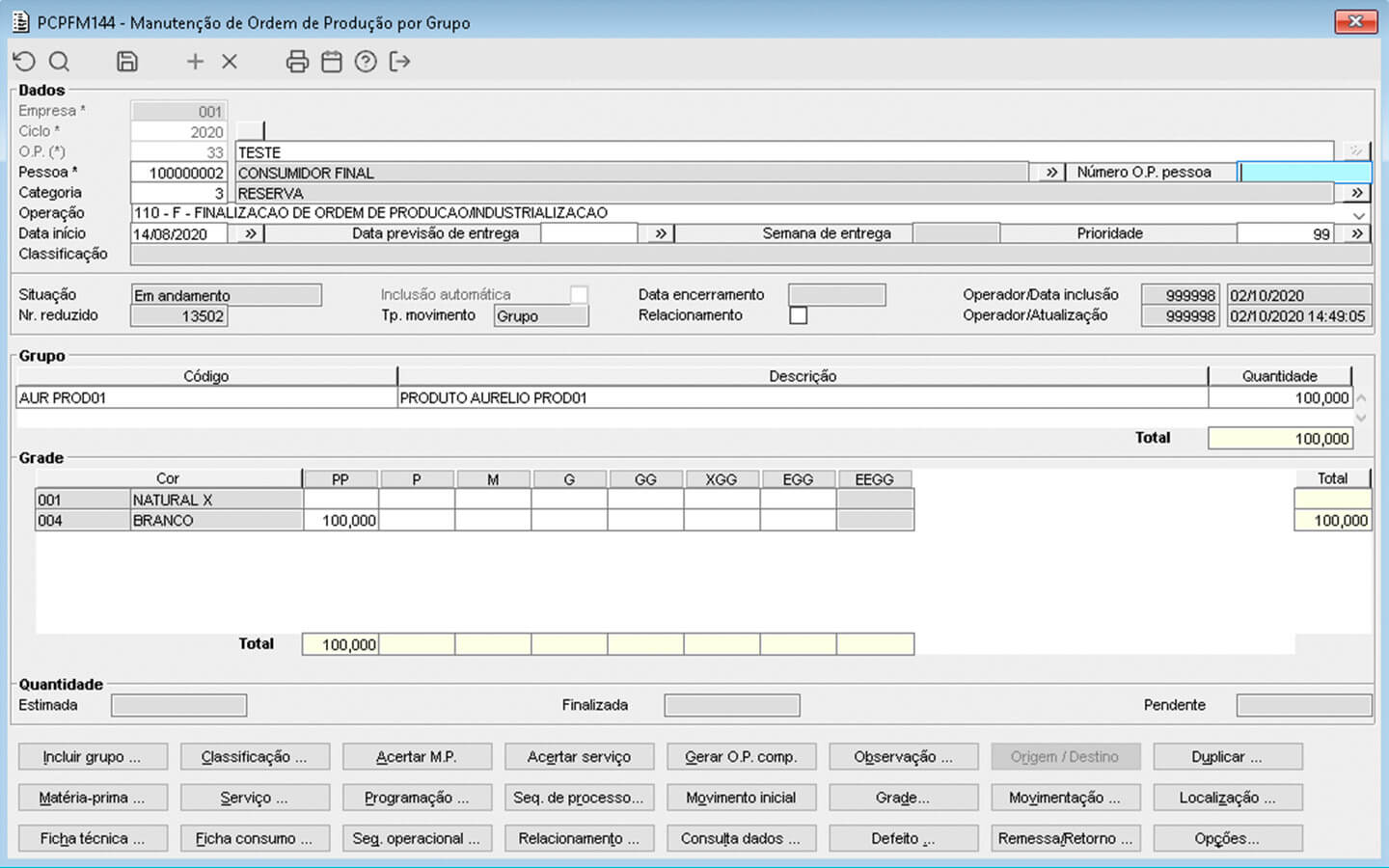Open search with the magnifier icon

tap(60, 62)
